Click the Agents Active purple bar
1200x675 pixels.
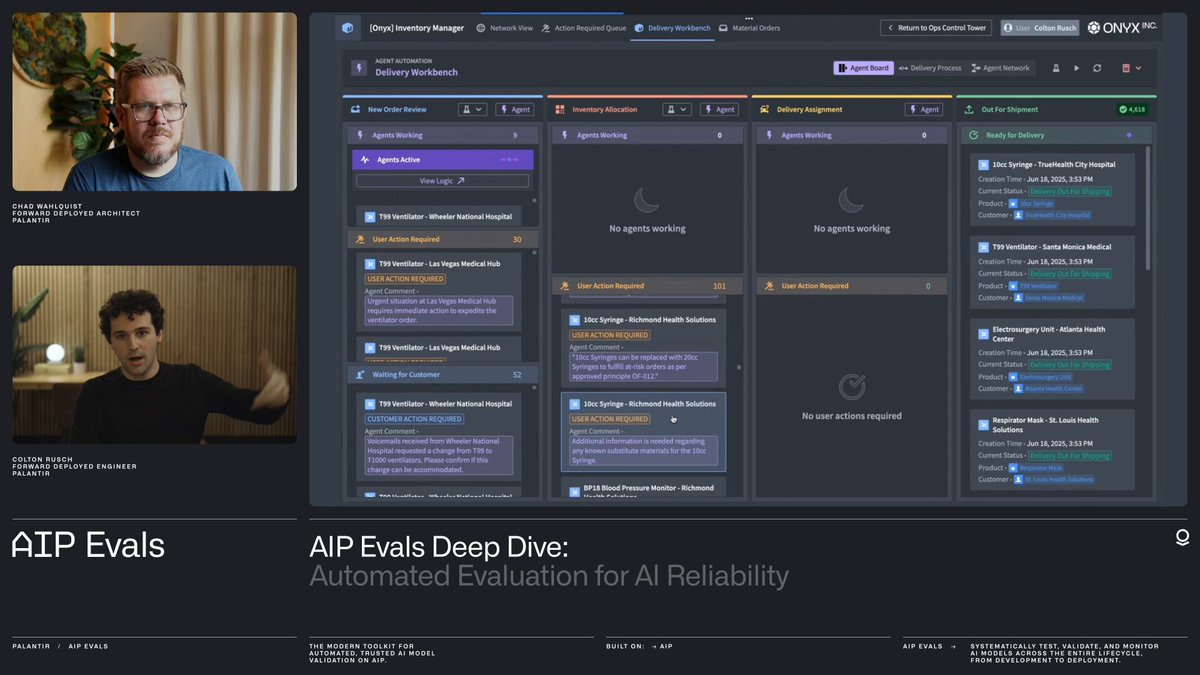[442, 159]
